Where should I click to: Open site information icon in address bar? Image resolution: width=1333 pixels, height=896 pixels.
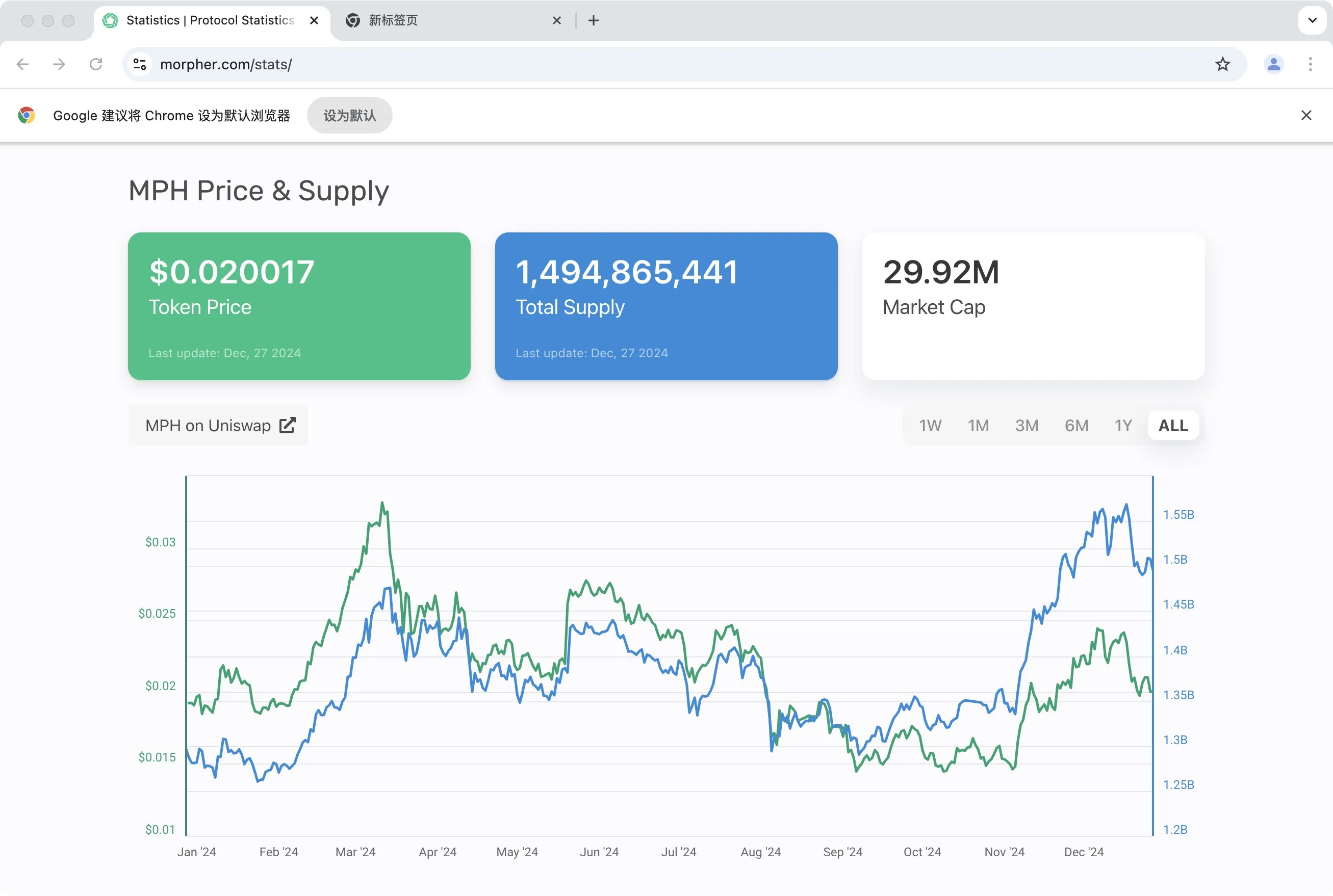point(140,64)
